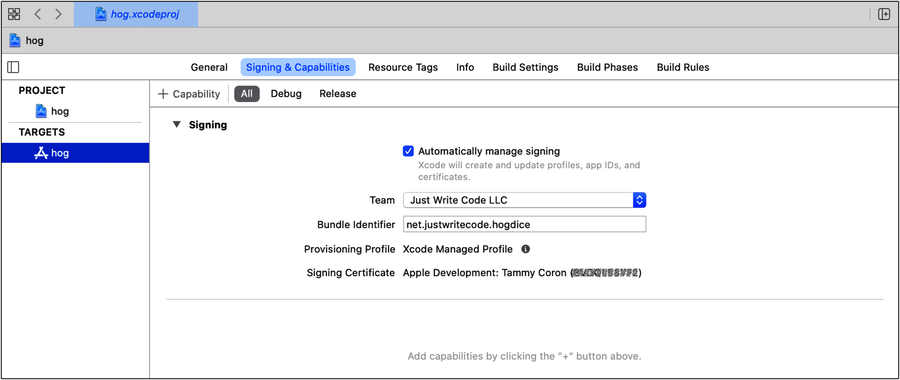Uncheck Automatically manage signing
The width and height of the screenshot is (900, 380).
(x=408, y=152)
